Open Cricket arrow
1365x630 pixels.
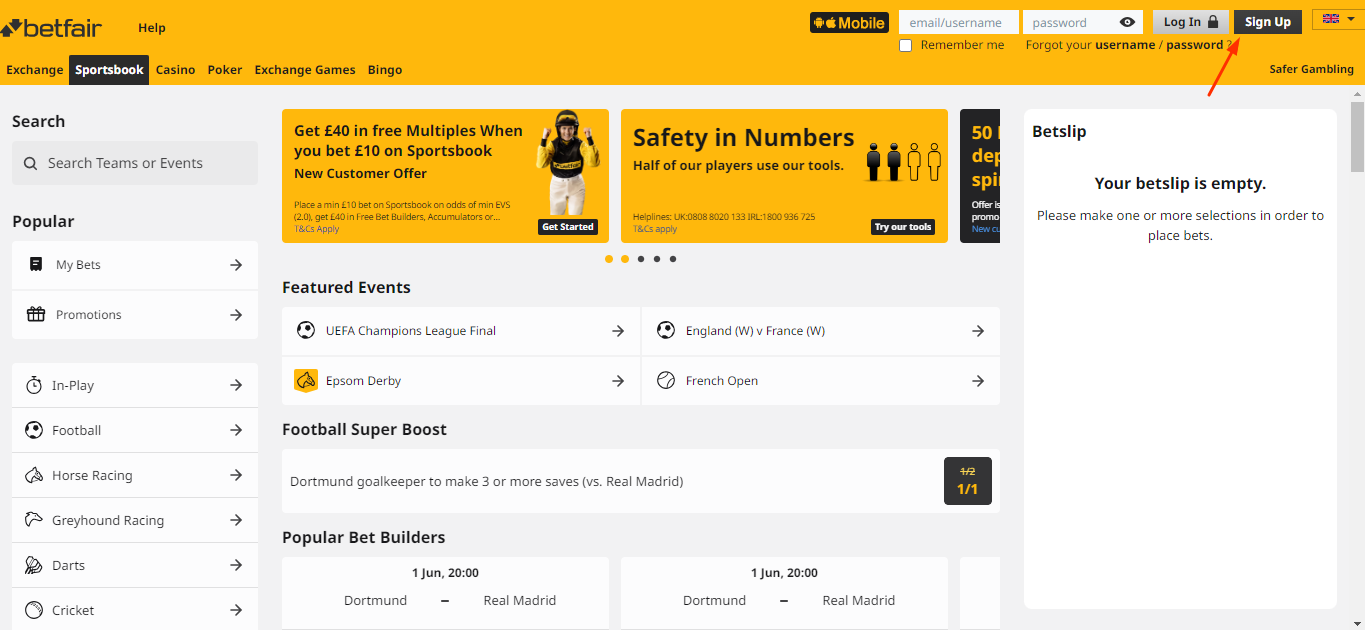[236, 610]
